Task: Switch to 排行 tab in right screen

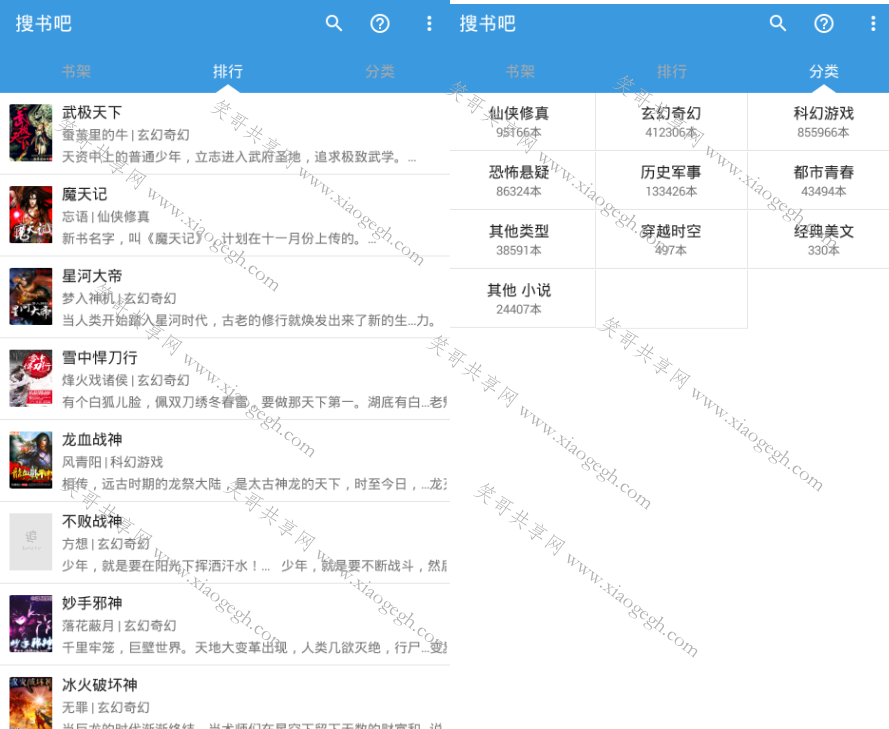Action: pyautogui.click(x=672, y=71)
